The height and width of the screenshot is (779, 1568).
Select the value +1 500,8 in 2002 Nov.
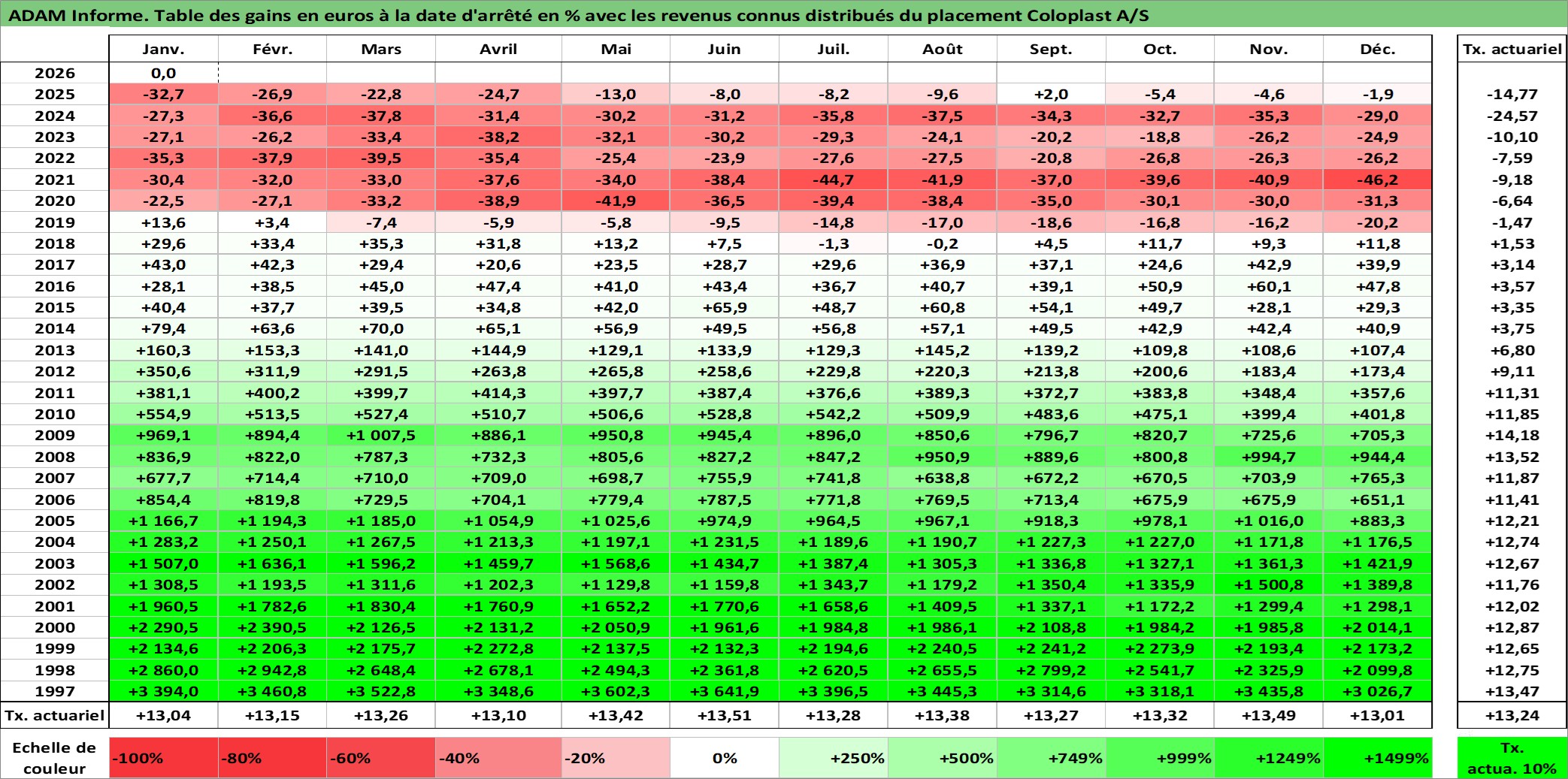point(1269,584)
